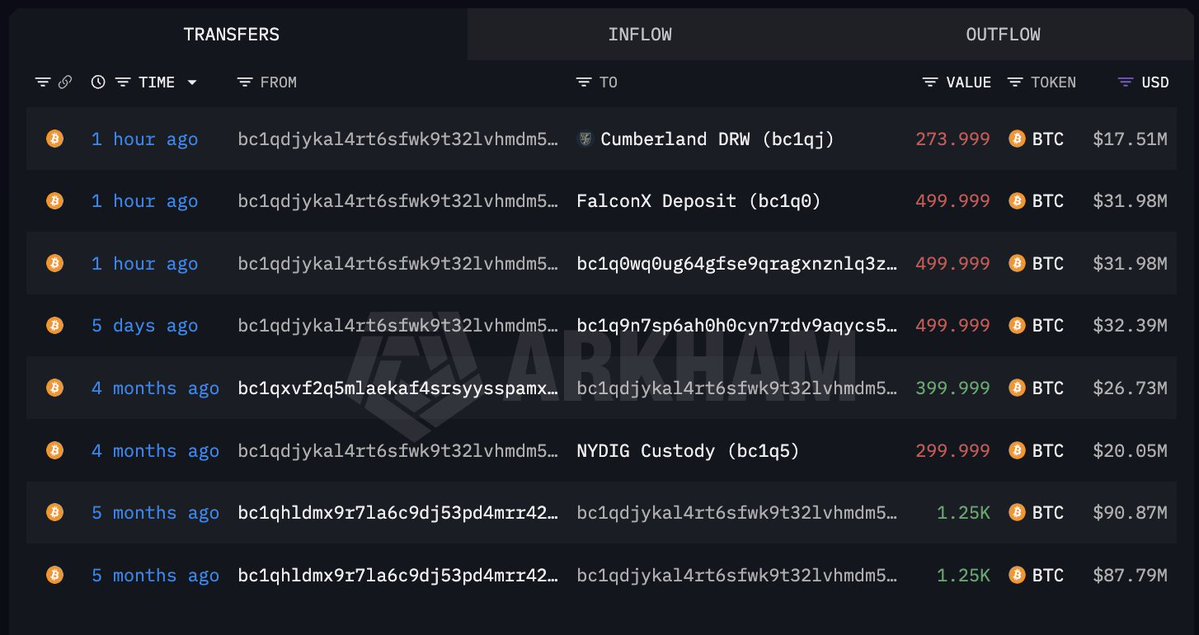
Task: Open the Cumberland DRW (bc1qj) link
Action: tap(717, 139)
